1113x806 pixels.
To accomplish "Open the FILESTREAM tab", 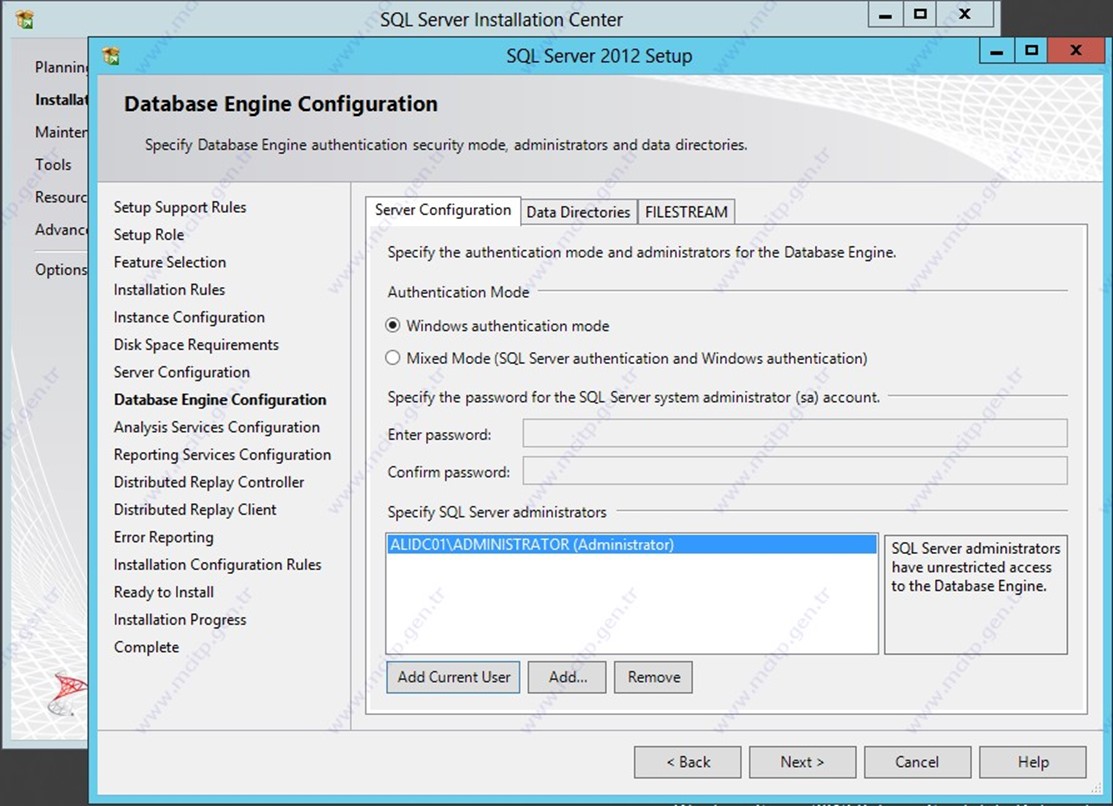I will [686, 212].
